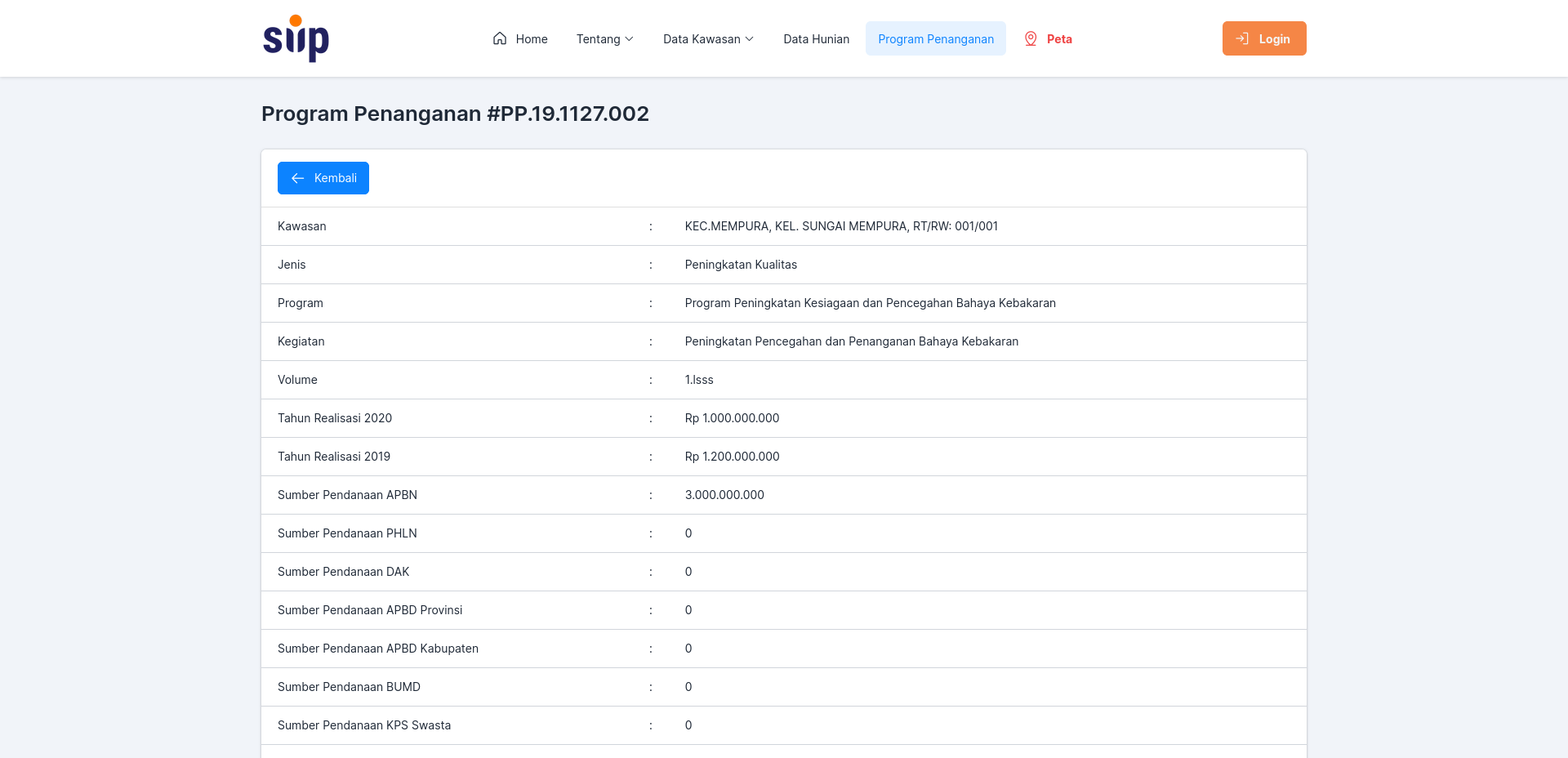The width and height of the screenshot is (1568, 758).
Task: Click the value Rp 1.000.000.000
Action: (x=733, y=418)
